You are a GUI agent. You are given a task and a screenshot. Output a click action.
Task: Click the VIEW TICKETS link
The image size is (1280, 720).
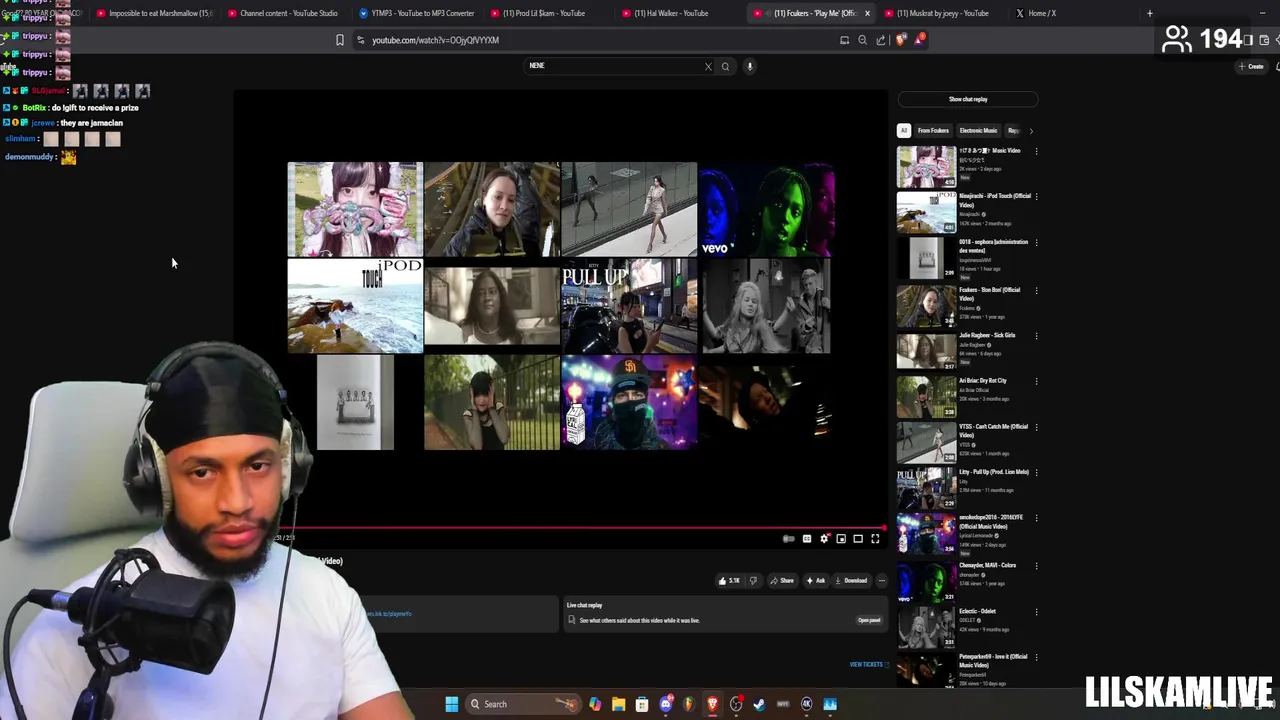[x=866, y=664]
